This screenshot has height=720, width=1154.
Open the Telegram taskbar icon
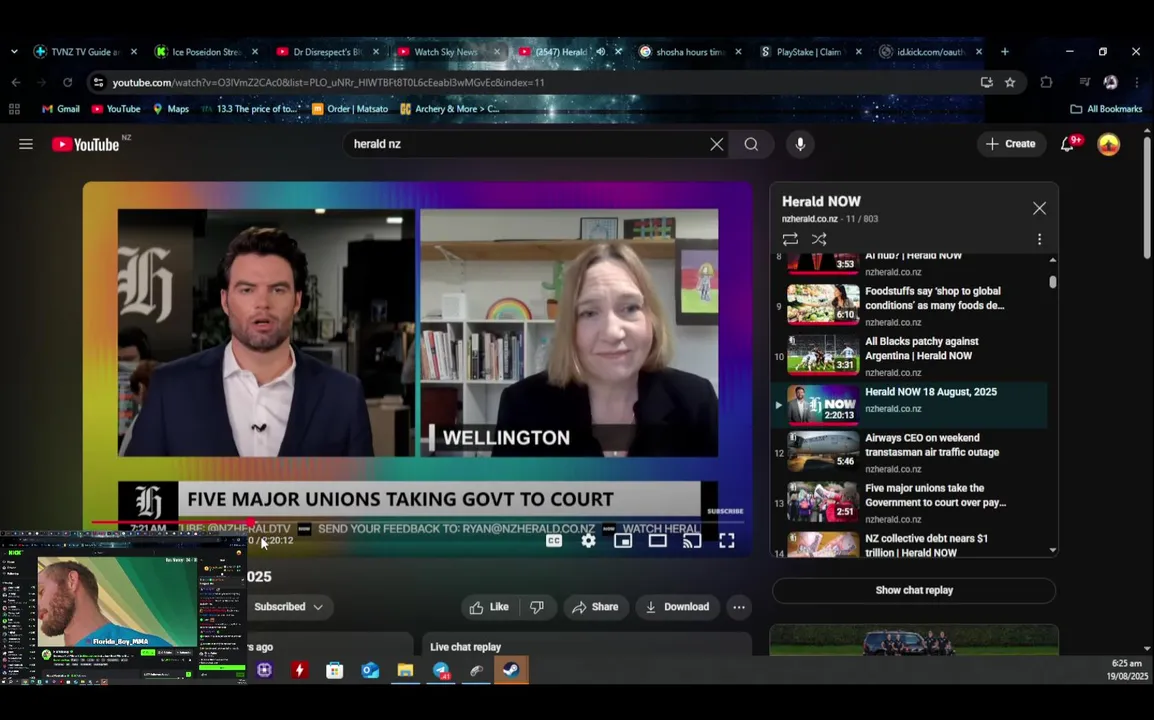[441, 670]
